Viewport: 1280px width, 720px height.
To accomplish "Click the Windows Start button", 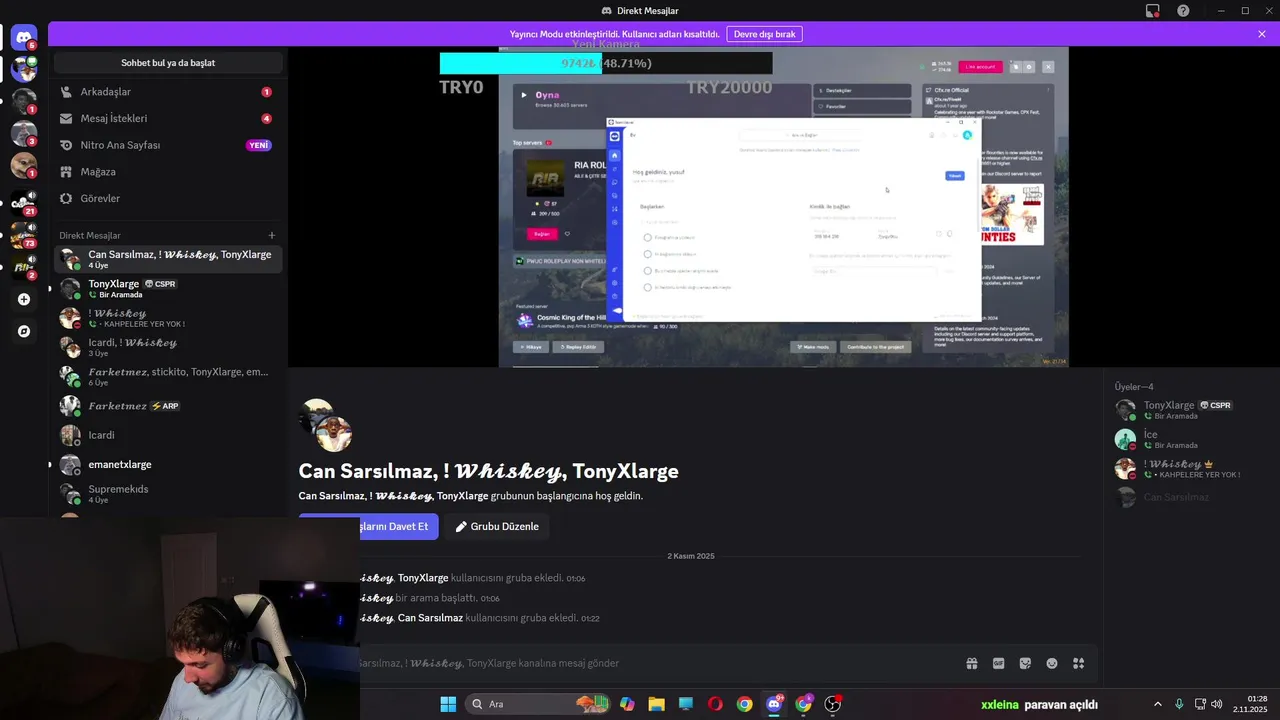I will pos(448,704).
